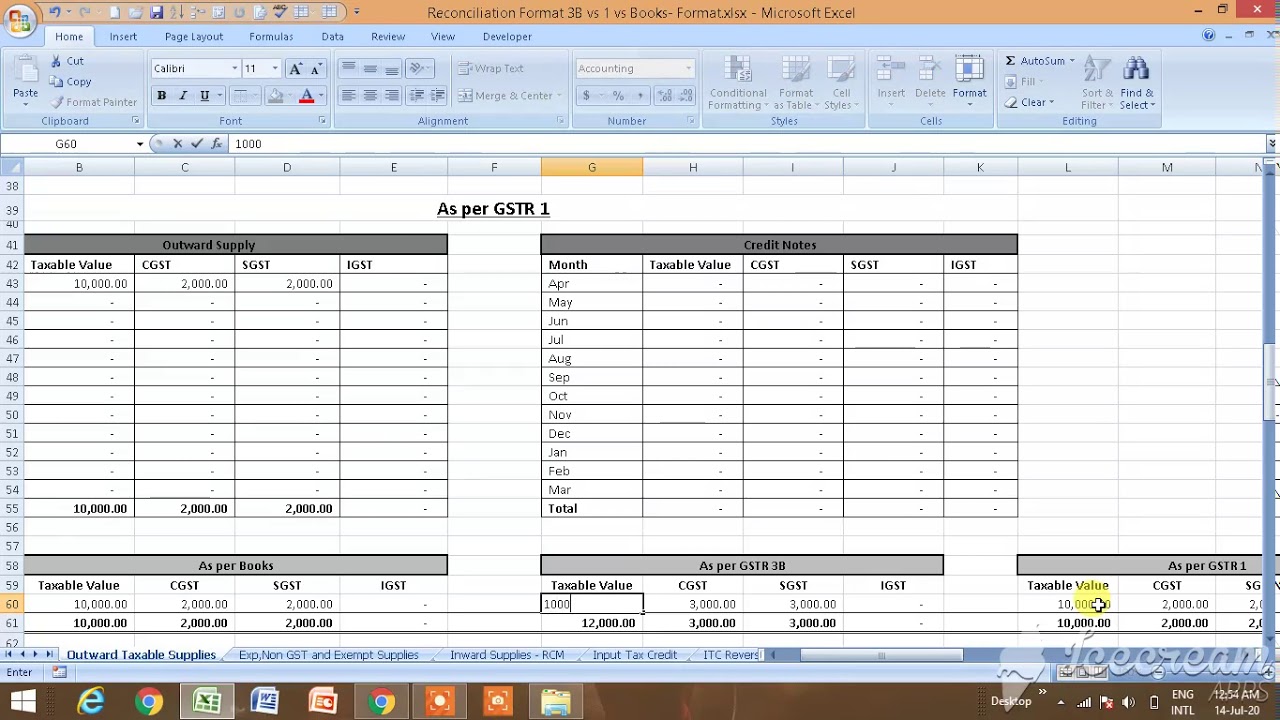Toggle Center horizontal alignment
This screenshot has width=1280, height=720.
(x=370, y=96)
